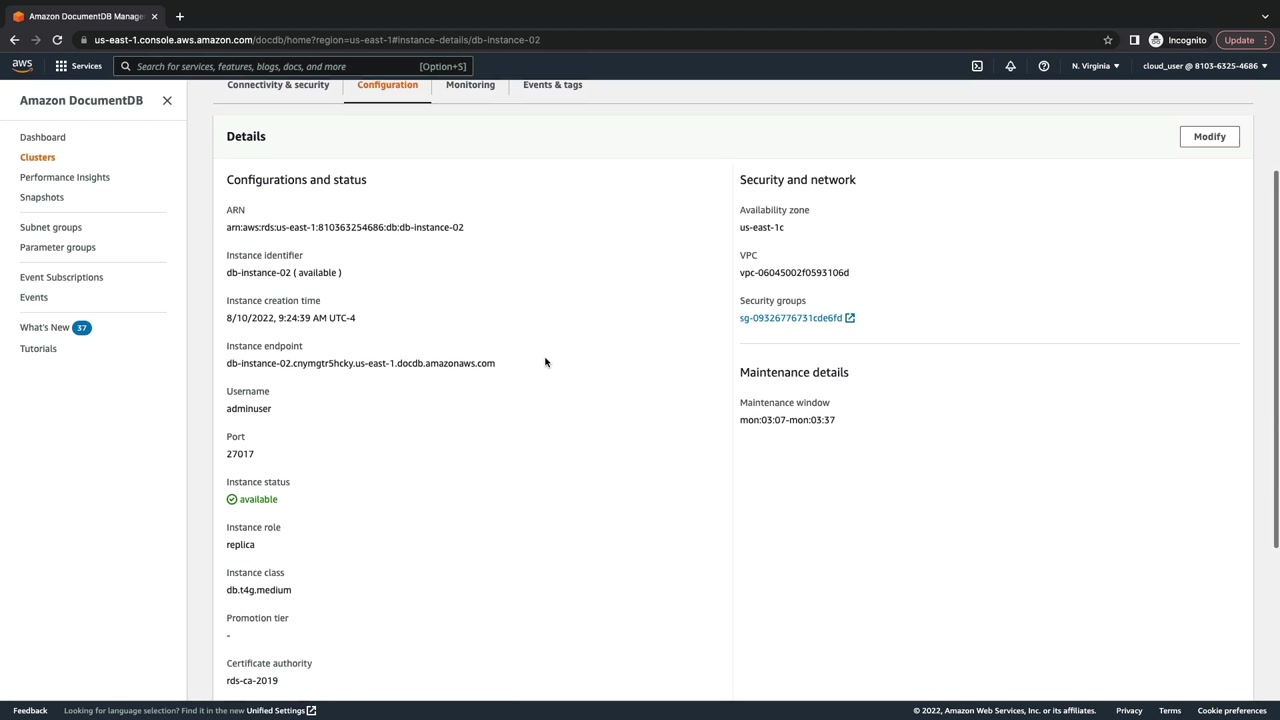Open Cookie preferences in the footer
This screenshot has width=1280, height=720.
1232,711
